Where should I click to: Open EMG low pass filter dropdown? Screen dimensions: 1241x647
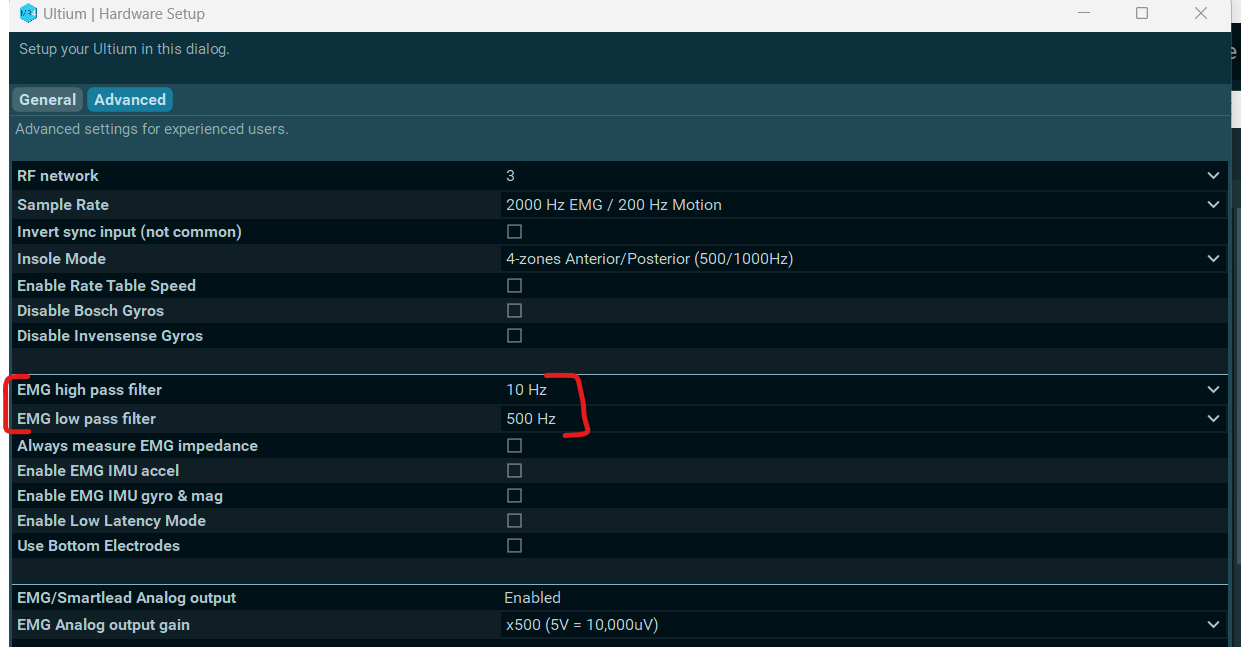click(x=863, y=419)
